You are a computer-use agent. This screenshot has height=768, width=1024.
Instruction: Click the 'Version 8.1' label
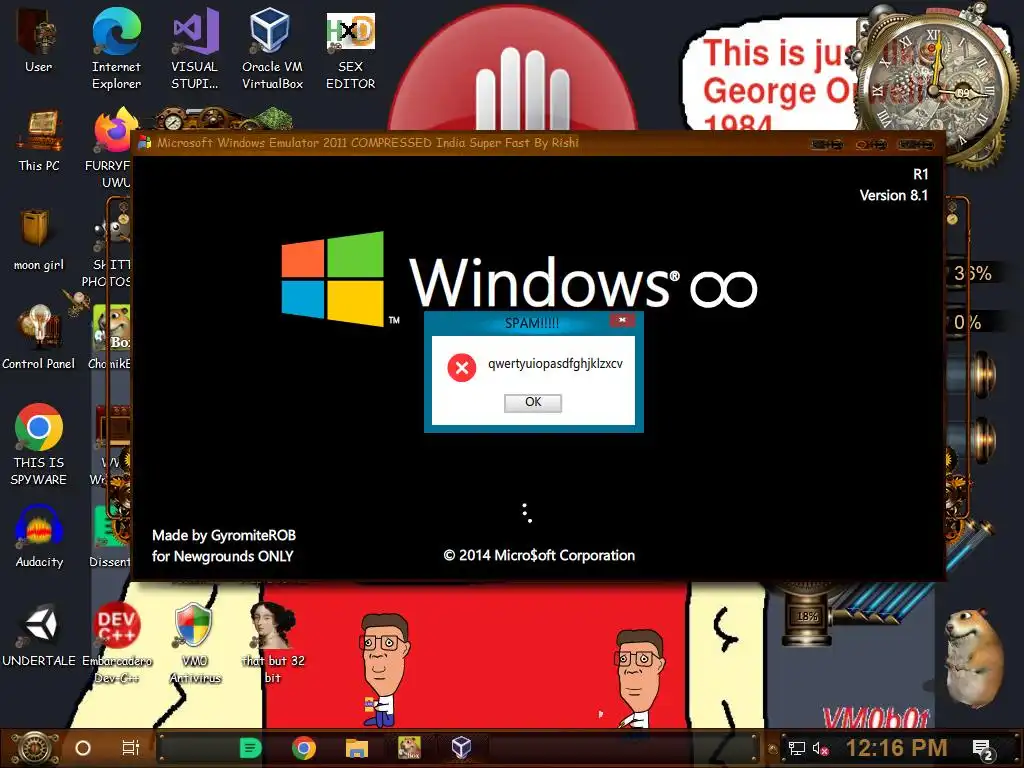[x=893, y=195]
